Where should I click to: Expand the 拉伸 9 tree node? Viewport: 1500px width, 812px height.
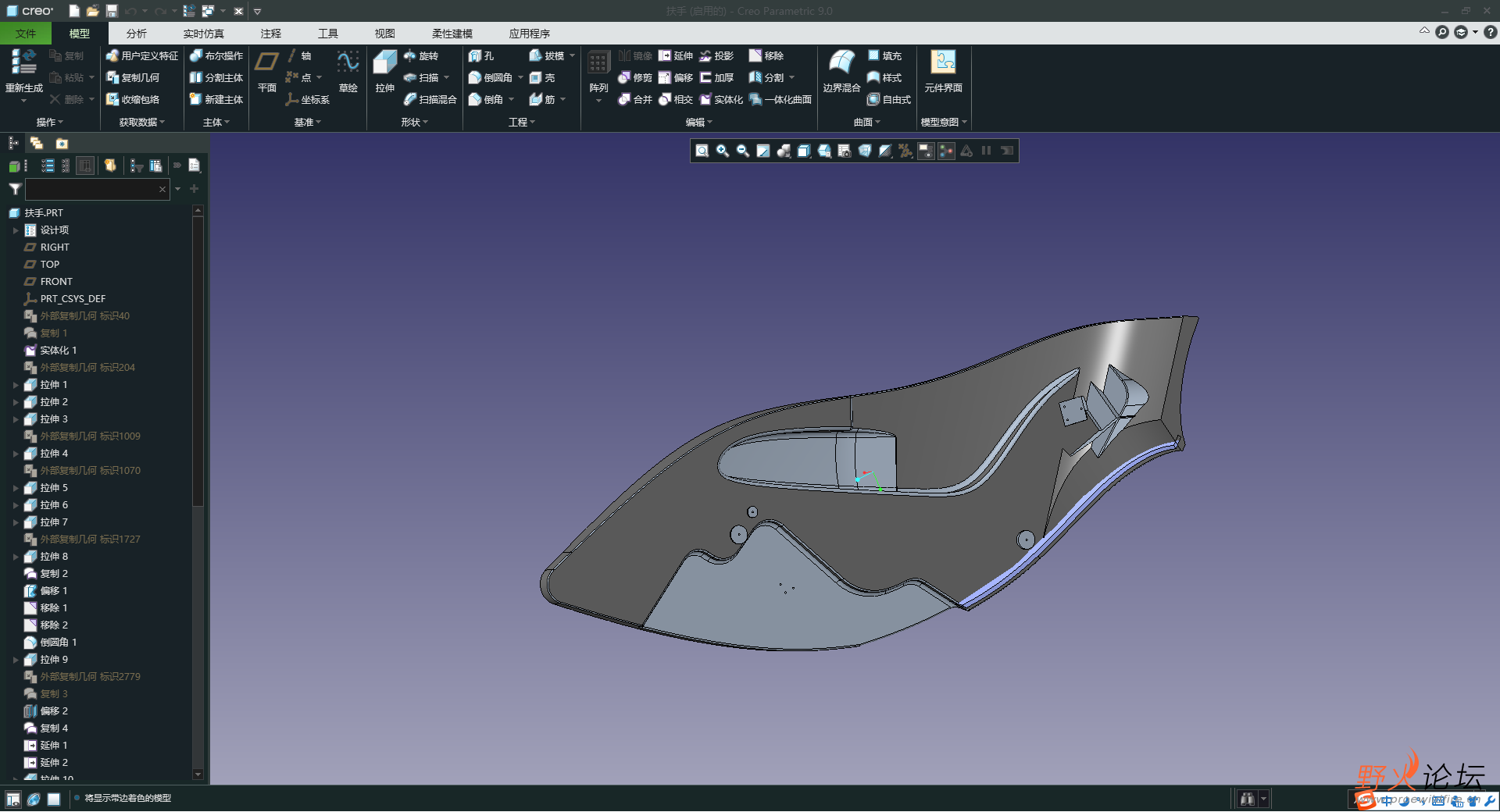pyautogui.click(x=16, y=660)
